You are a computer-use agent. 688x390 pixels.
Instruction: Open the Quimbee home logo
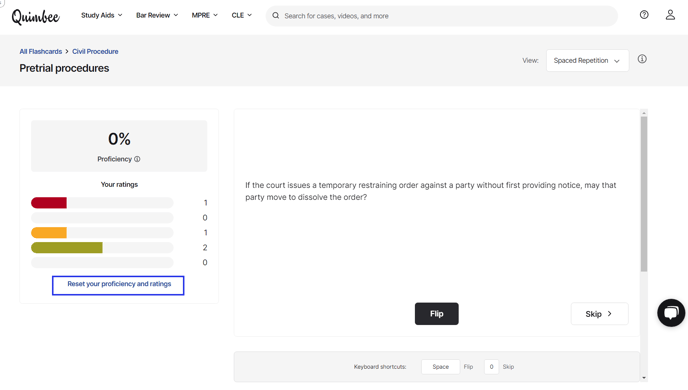pos(36,16)
